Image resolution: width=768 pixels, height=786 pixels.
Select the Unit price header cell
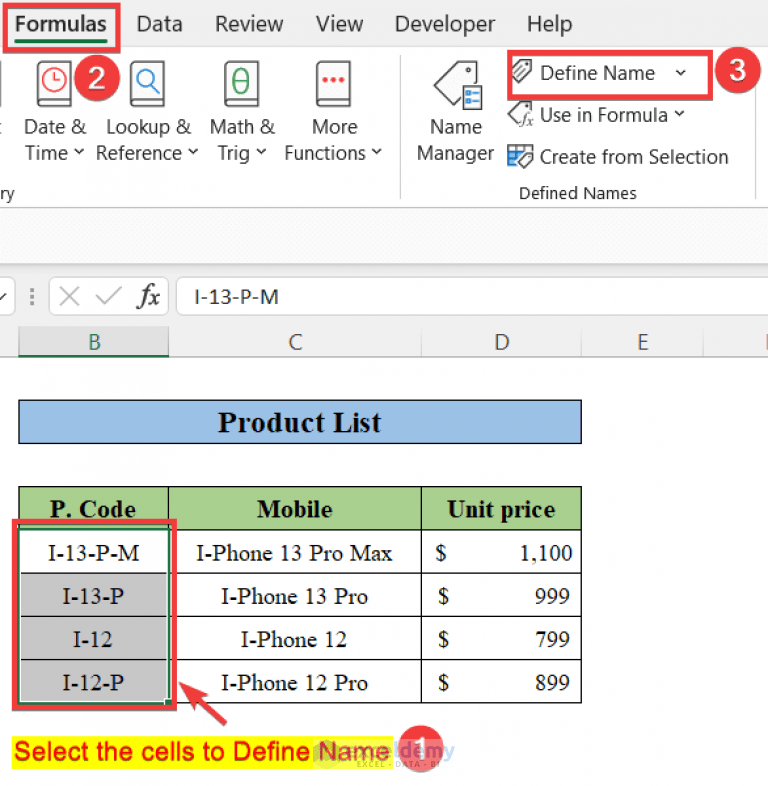point(501,508)
